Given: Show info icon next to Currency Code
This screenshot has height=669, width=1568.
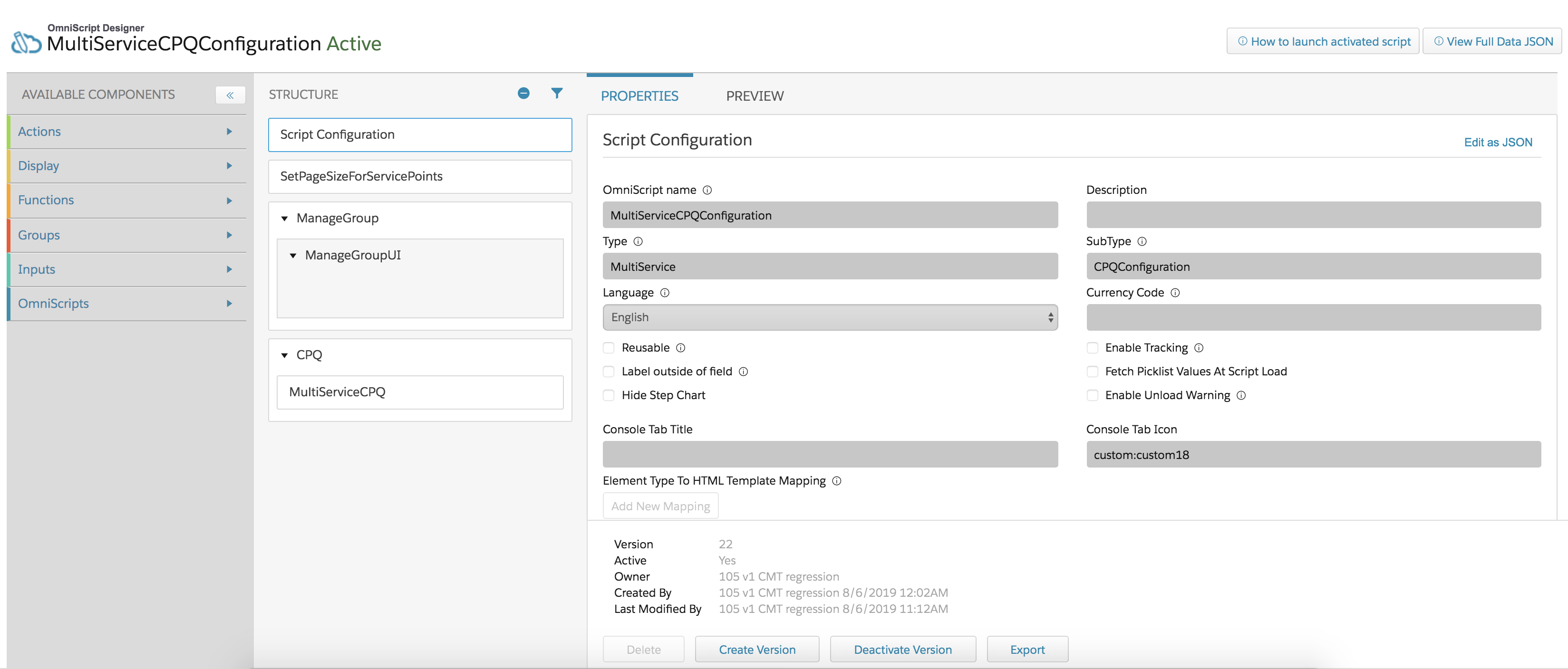Looking at the screenshot, I should pos(1175,293).
